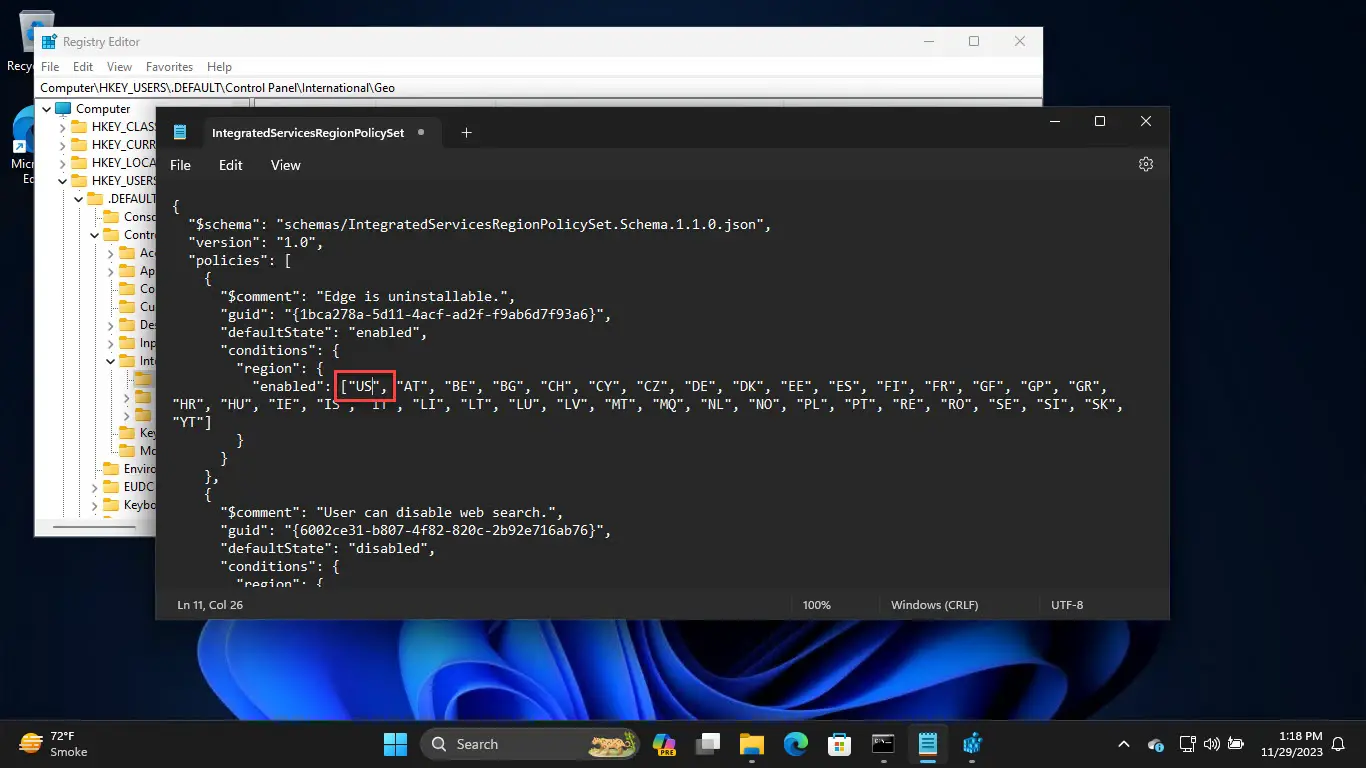Click the first guid value {1bca278a-...}

[445, 314]
